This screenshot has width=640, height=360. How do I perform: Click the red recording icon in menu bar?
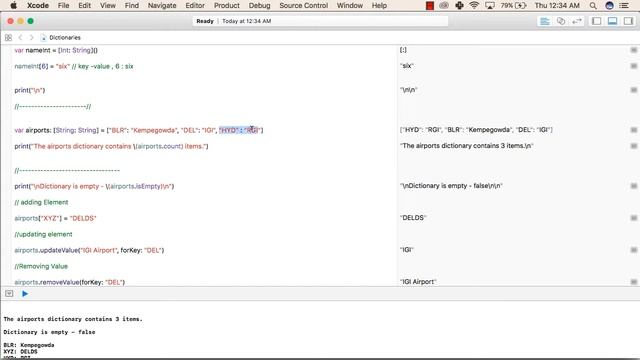tap(430, 5)
